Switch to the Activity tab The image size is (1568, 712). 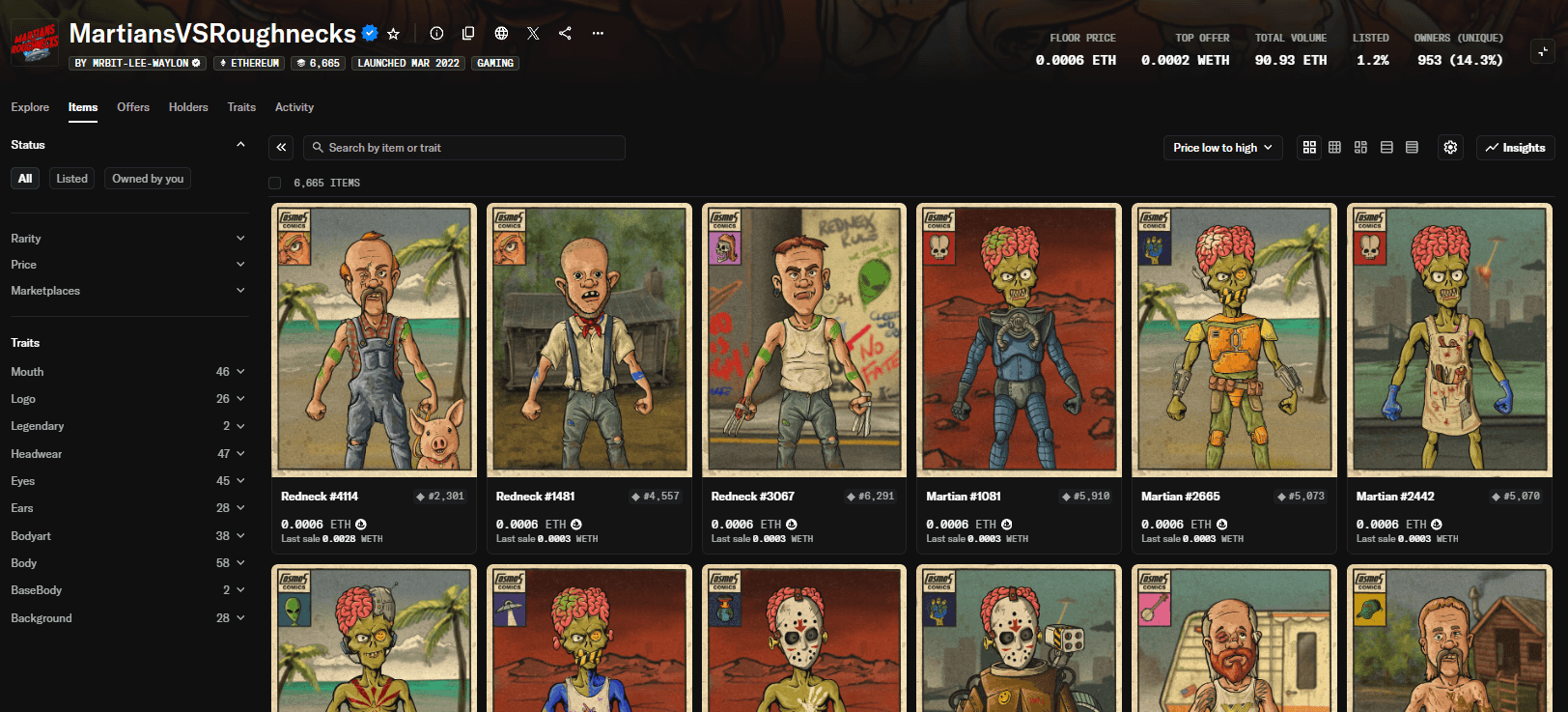coord(294,107)
